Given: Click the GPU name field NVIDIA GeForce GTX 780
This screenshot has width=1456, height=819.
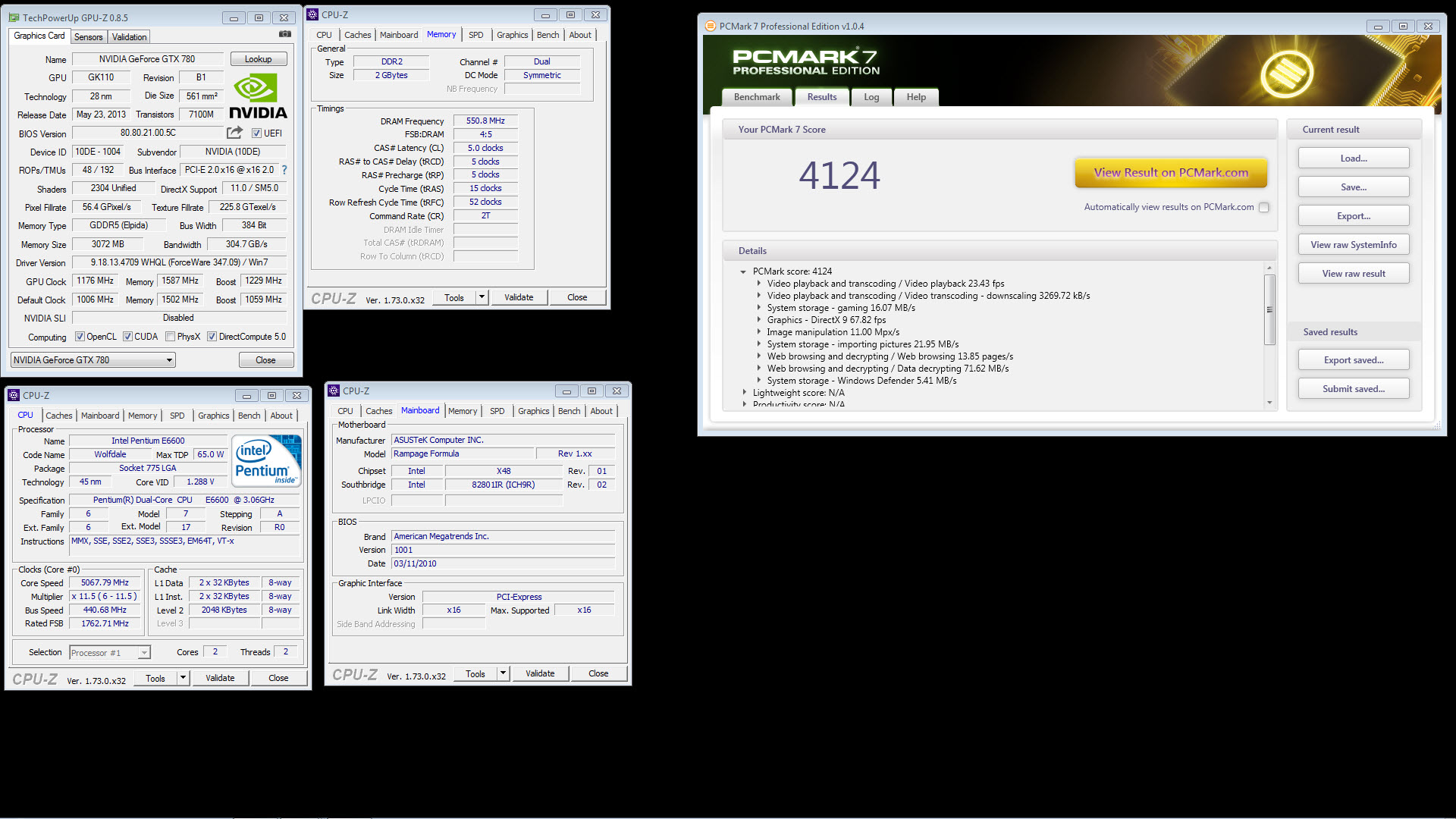Looking at the screenshot, I should pos(147,59).
